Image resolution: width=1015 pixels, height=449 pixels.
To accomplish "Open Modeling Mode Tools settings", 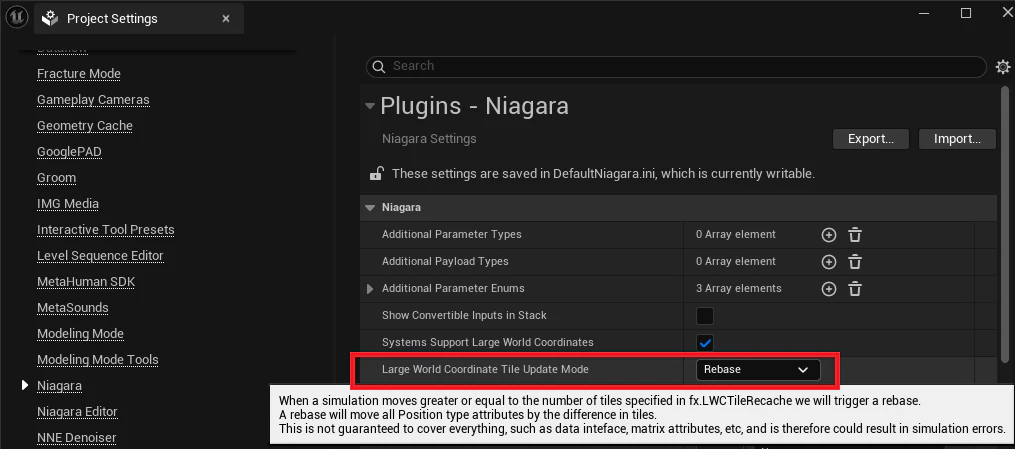I will (98, 359).
